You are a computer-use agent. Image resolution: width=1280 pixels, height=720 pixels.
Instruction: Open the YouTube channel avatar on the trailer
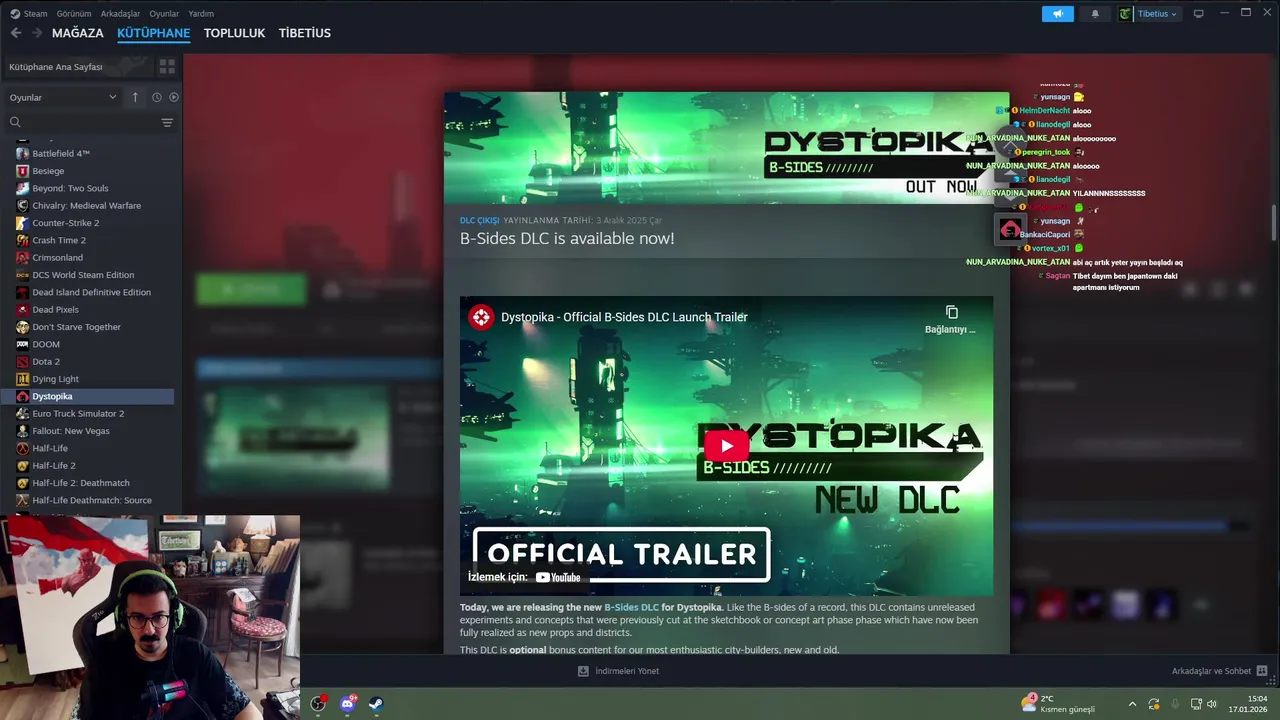click(482, 317)
